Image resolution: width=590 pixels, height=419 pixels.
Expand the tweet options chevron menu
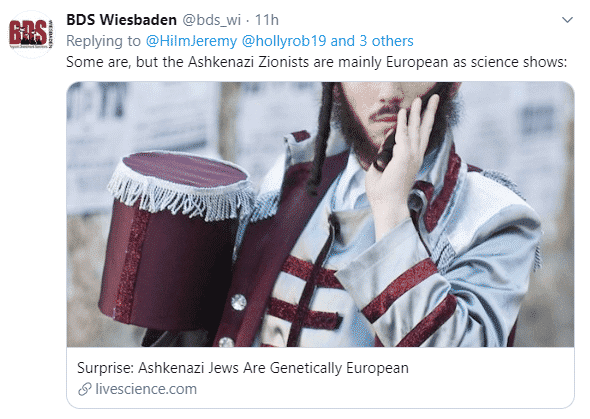tap(567, 20)
